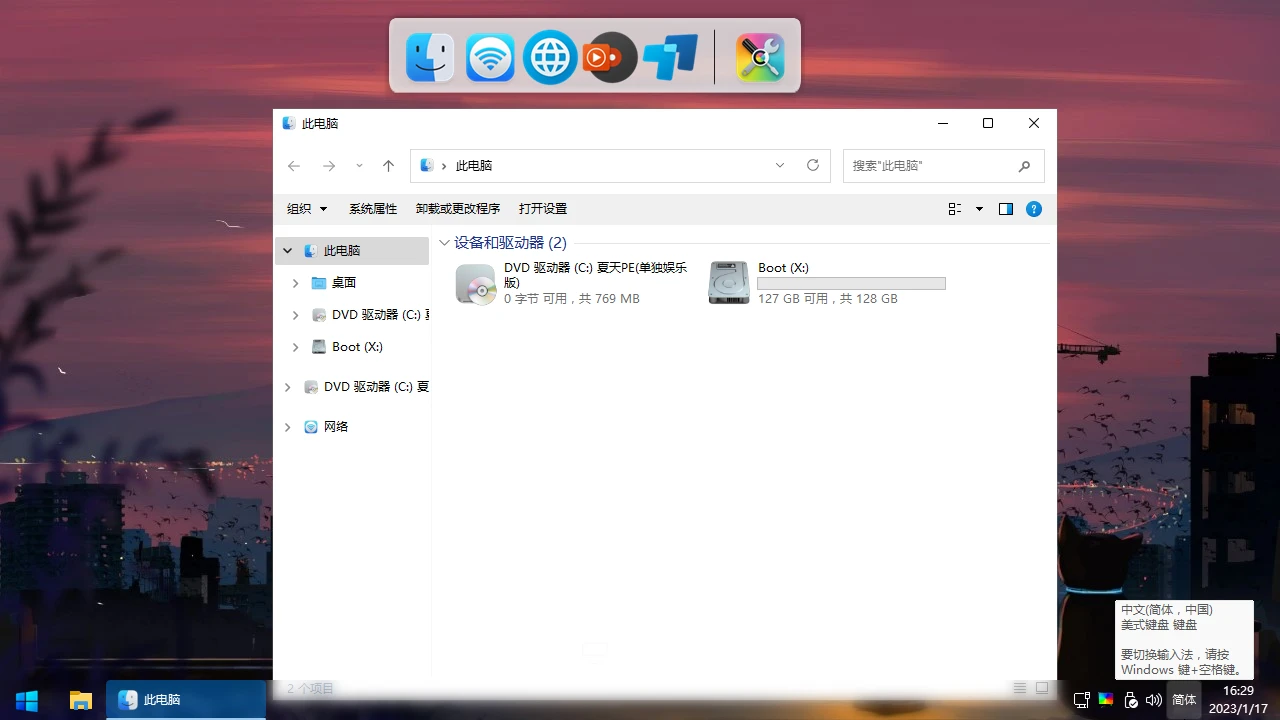Collapse the 设备和驱动器 group
1280x720 pixels.
[445, 243]
